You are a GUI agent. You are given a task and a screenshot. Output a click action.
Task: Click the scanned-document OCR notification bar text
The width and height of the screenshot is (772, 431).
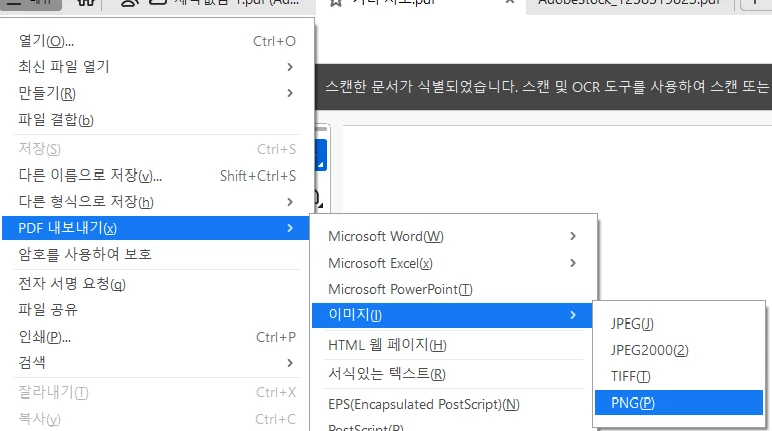click(547, 87)
